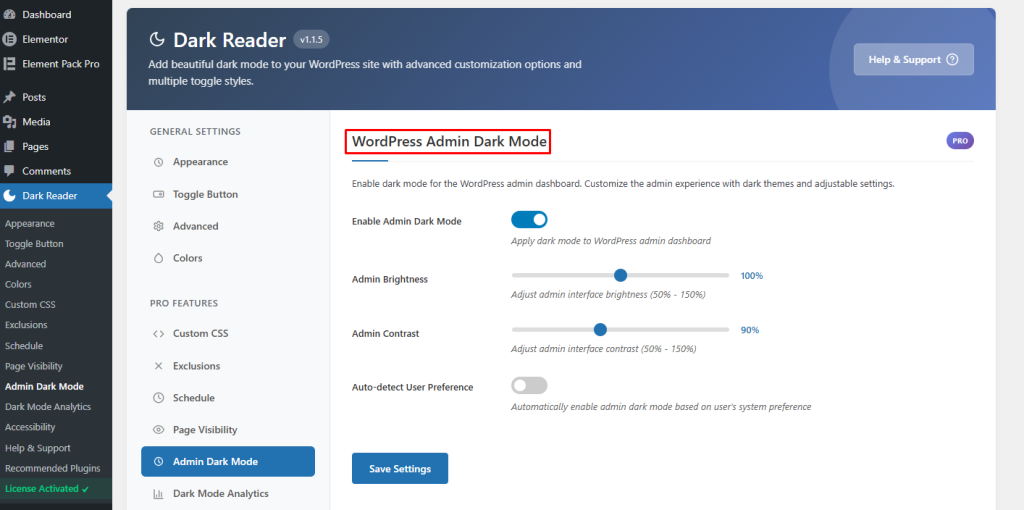1024x510 pixels.
Task: Open Admin Dark Mode submenu link
Action: tap(44, 387)
